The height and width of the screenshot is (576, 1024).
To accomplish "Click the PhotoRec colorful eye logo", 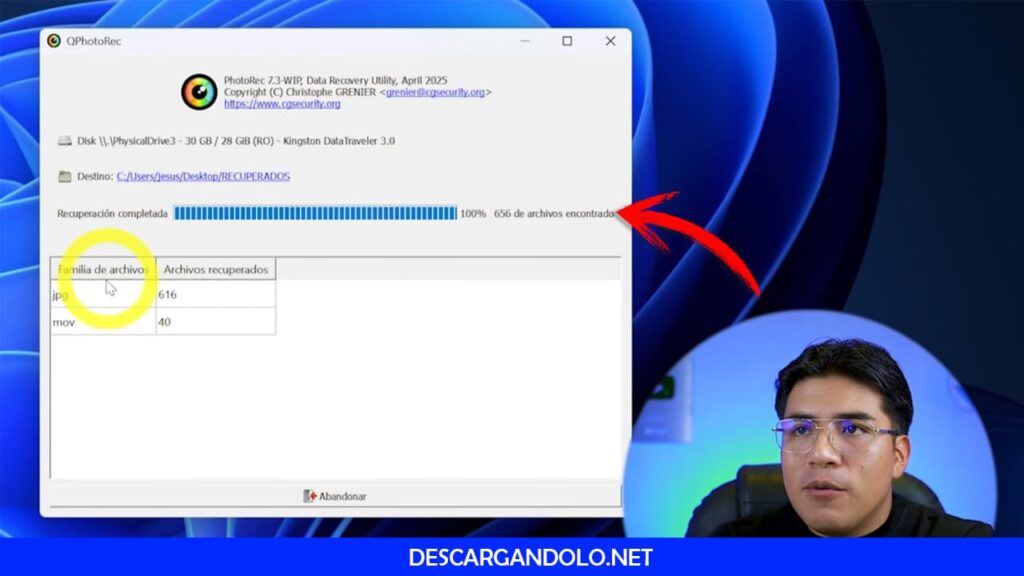I will pos(199,92).
